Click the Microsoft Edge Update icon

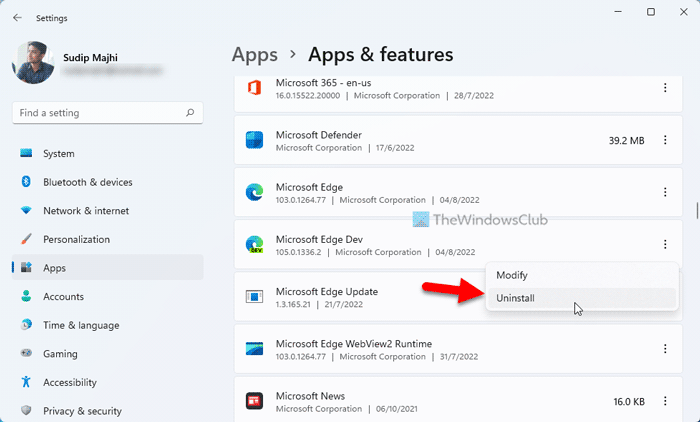[254, 297]
